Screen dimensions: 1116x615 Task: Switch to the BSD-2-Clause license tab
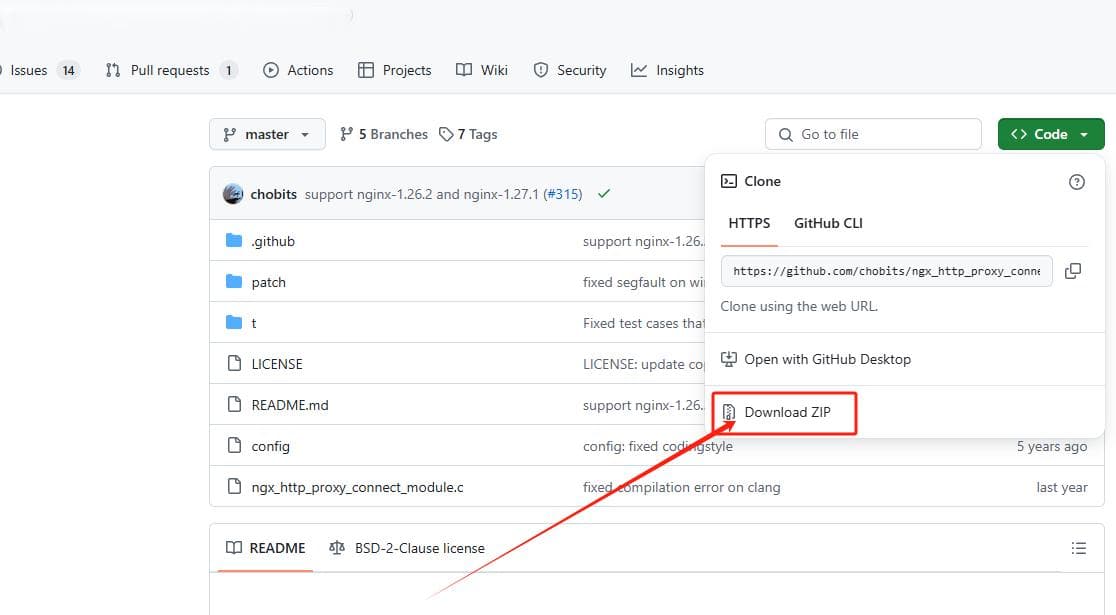pyautogui.click(x=406, y=548)
